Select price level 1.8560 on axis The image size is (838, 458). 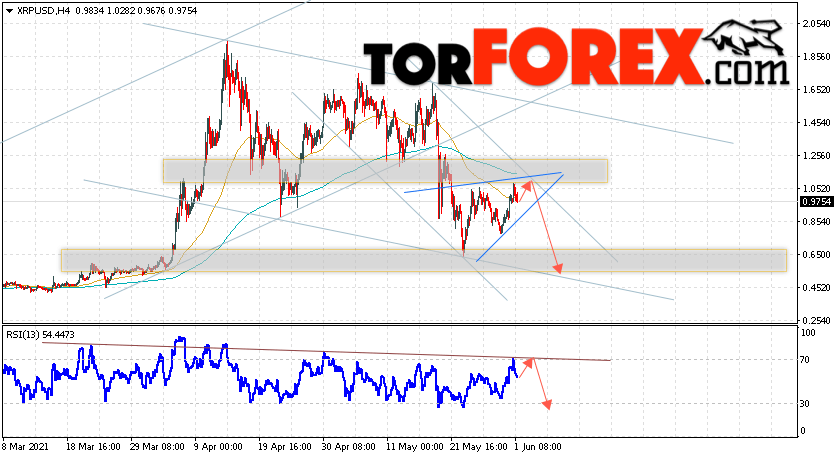[x=817, y=57]
